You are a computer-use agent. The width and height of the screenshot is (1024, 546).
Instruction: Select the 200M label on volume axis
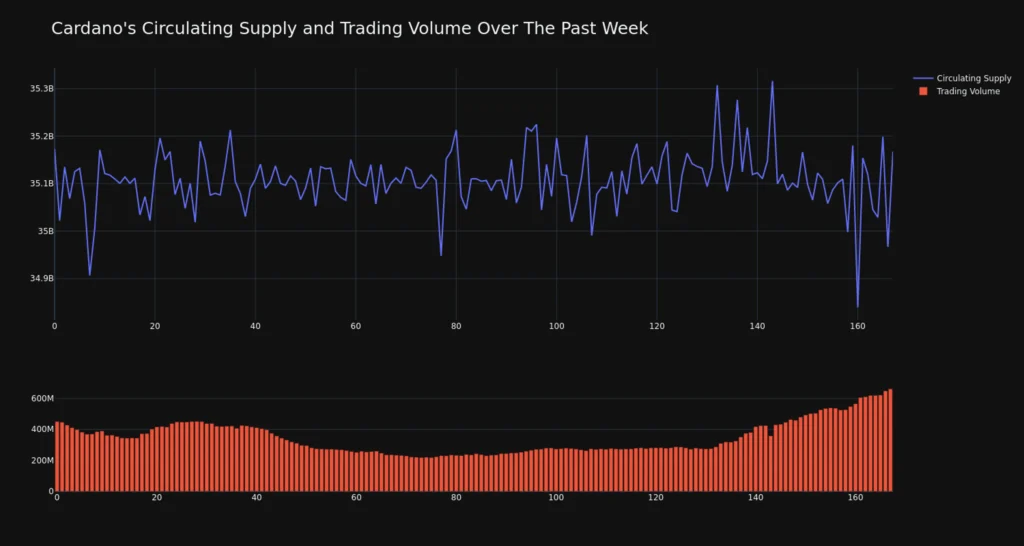(41, 461)
